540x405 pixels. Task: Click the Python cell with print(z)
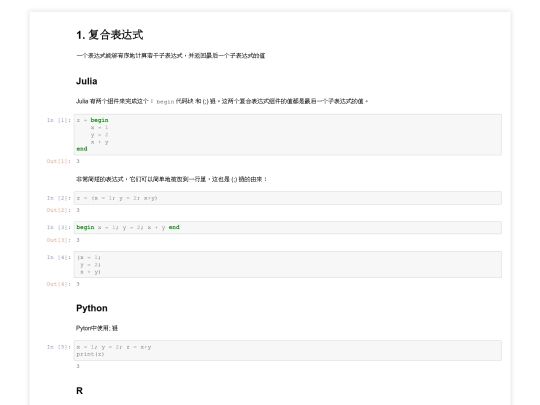(288, 351)
